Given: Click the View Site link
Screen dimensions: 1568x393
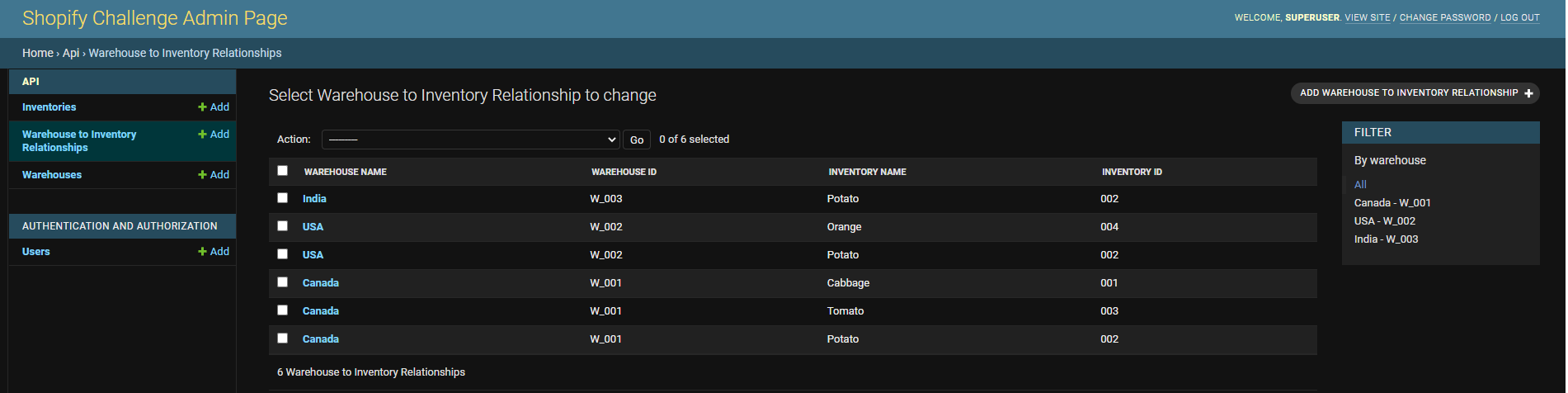Looking at the screenshot, I should pos(1368,18).
